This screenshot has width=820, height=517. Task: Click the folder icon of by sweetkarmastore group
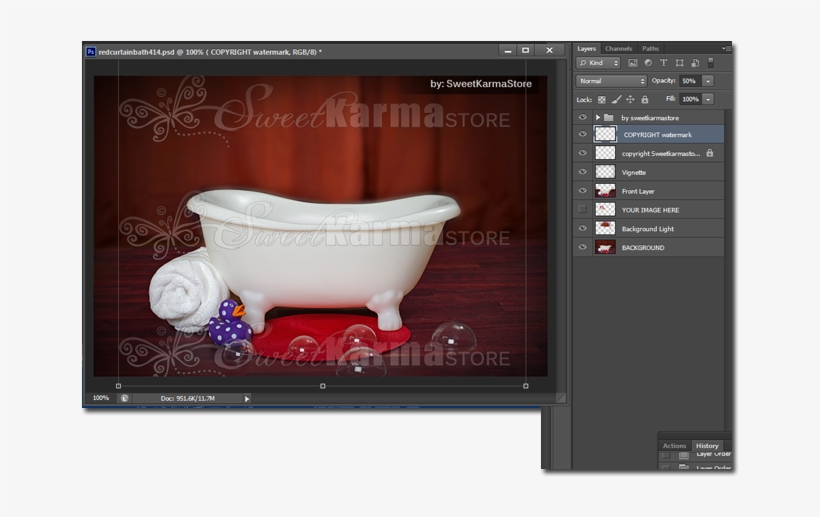(609, 118)
